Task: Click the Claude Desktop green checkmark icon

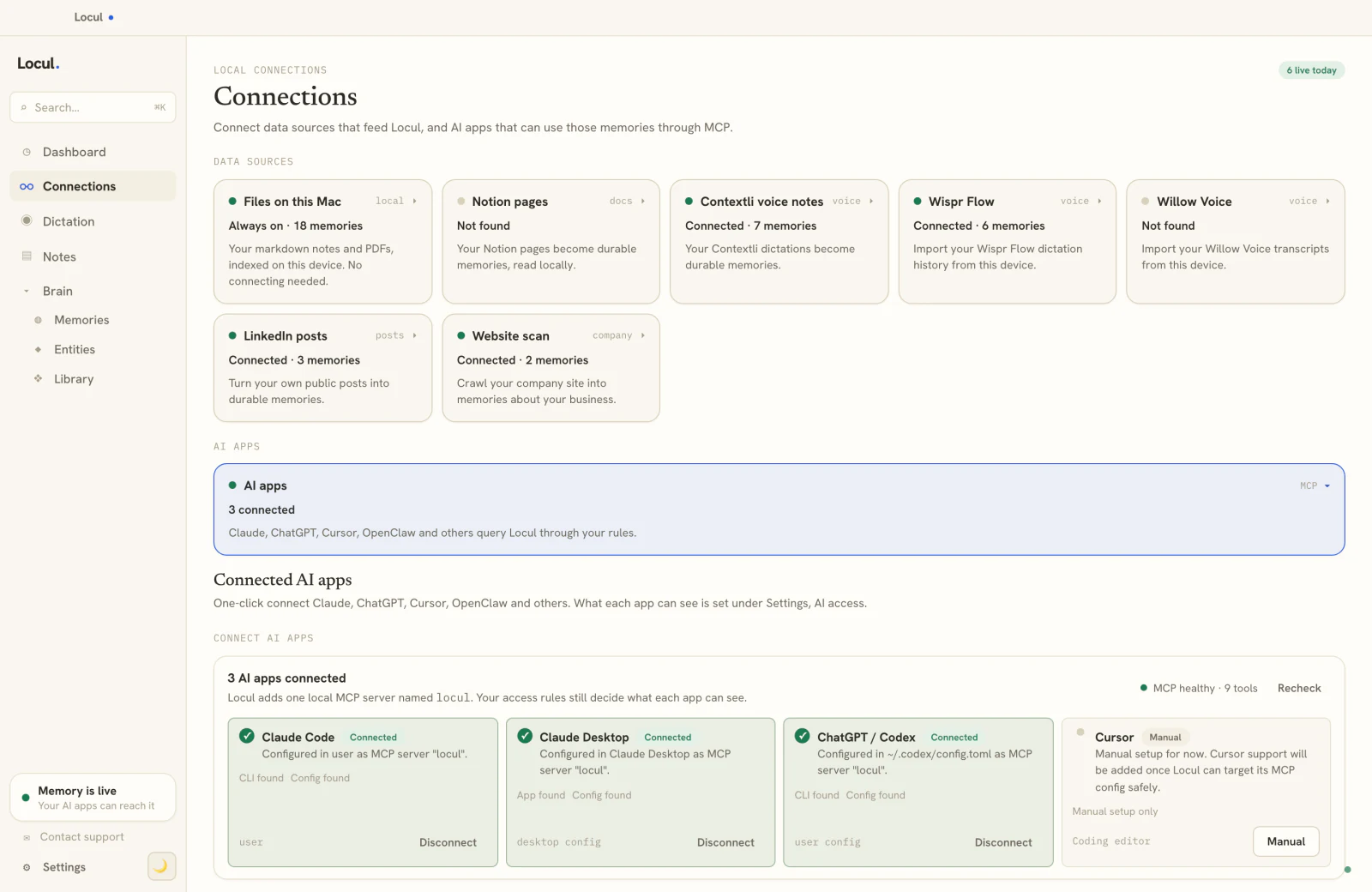Action: (525, 736)
